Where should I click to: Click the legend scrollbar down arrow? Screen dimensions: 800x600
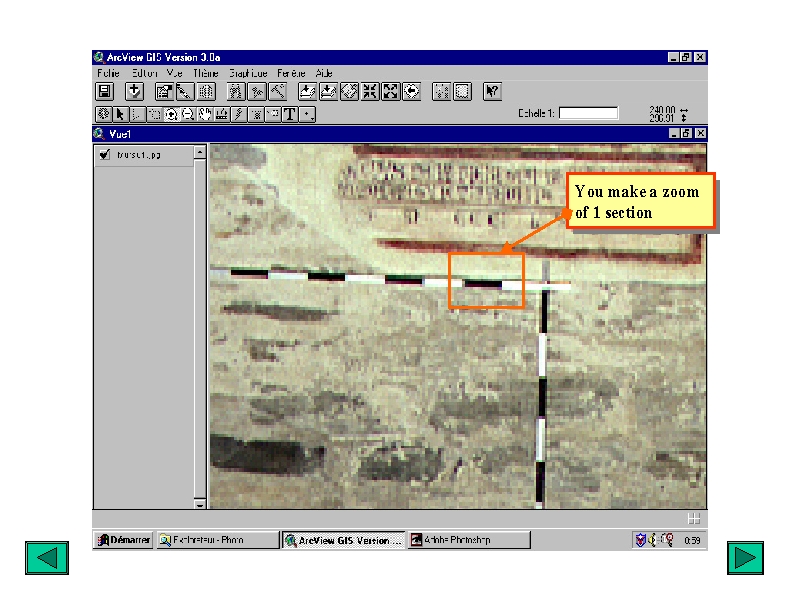click(x=200, y=504)
